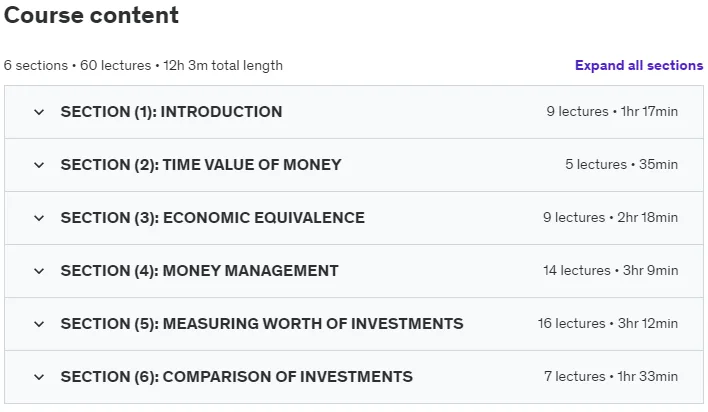Click the 7 lectures 1hr 33min label

click(x=611, y=376)
